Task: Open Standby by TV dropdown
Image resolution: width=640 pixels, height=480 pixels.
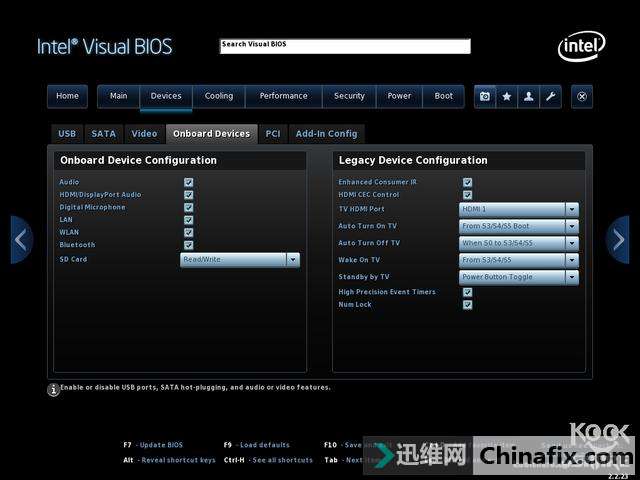Action: (x=519, y=277)
